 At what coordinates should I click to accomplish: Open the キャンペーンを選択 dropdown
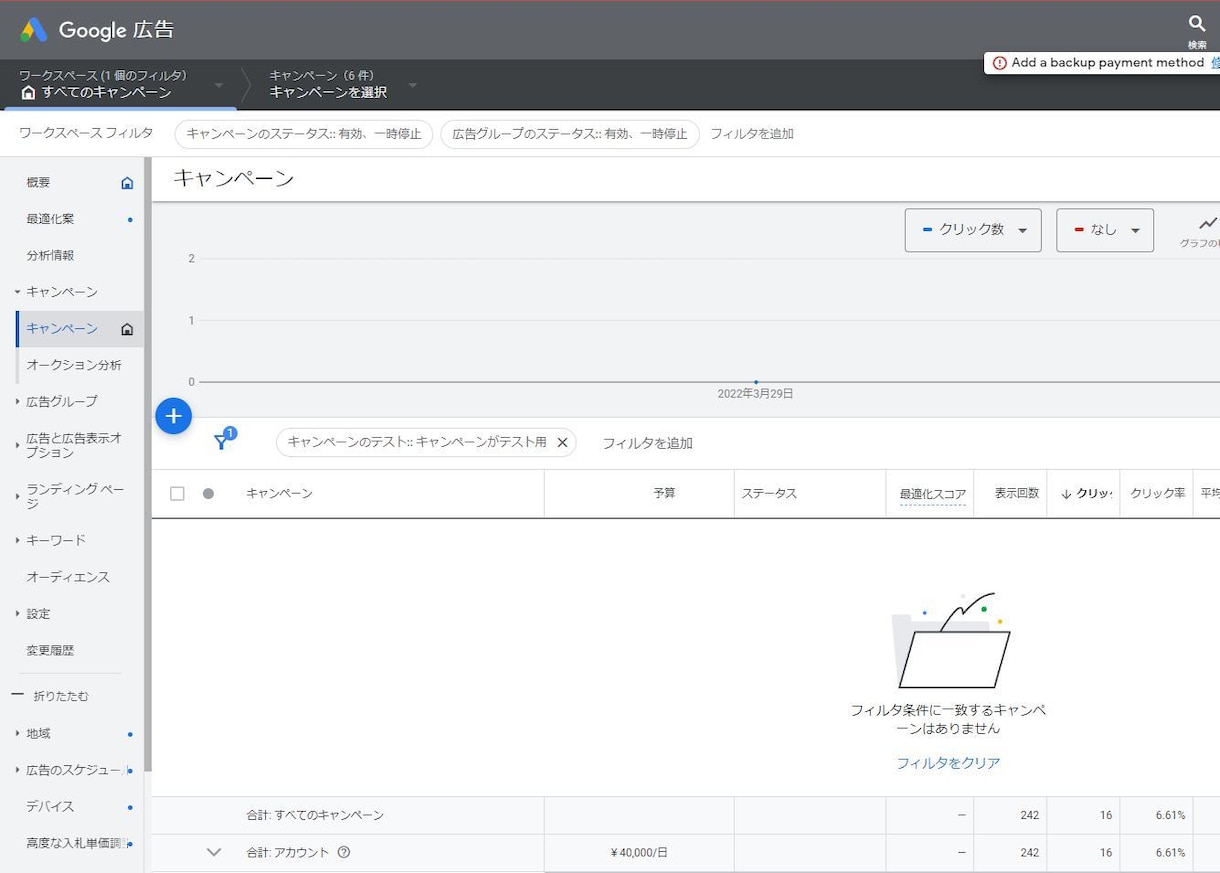click(x=412, y=85)
